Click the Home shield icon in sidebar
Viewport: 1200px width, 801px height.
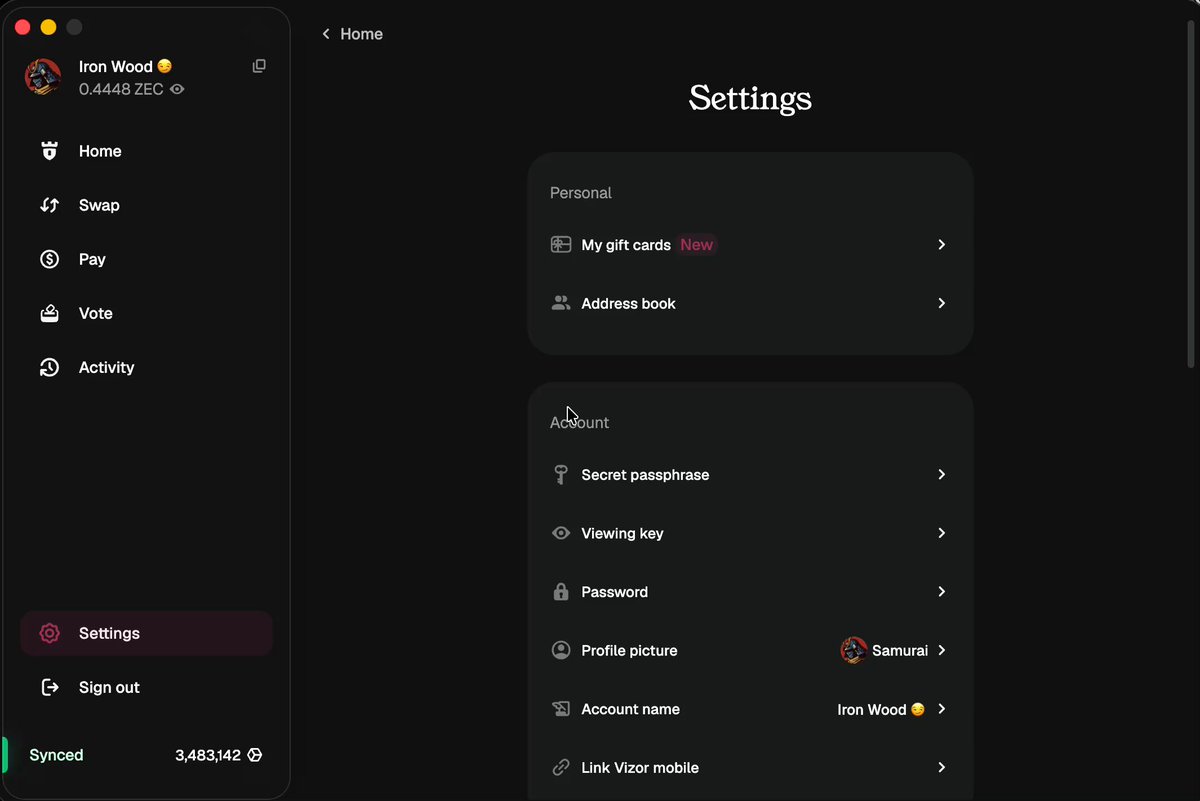(49, 151)
